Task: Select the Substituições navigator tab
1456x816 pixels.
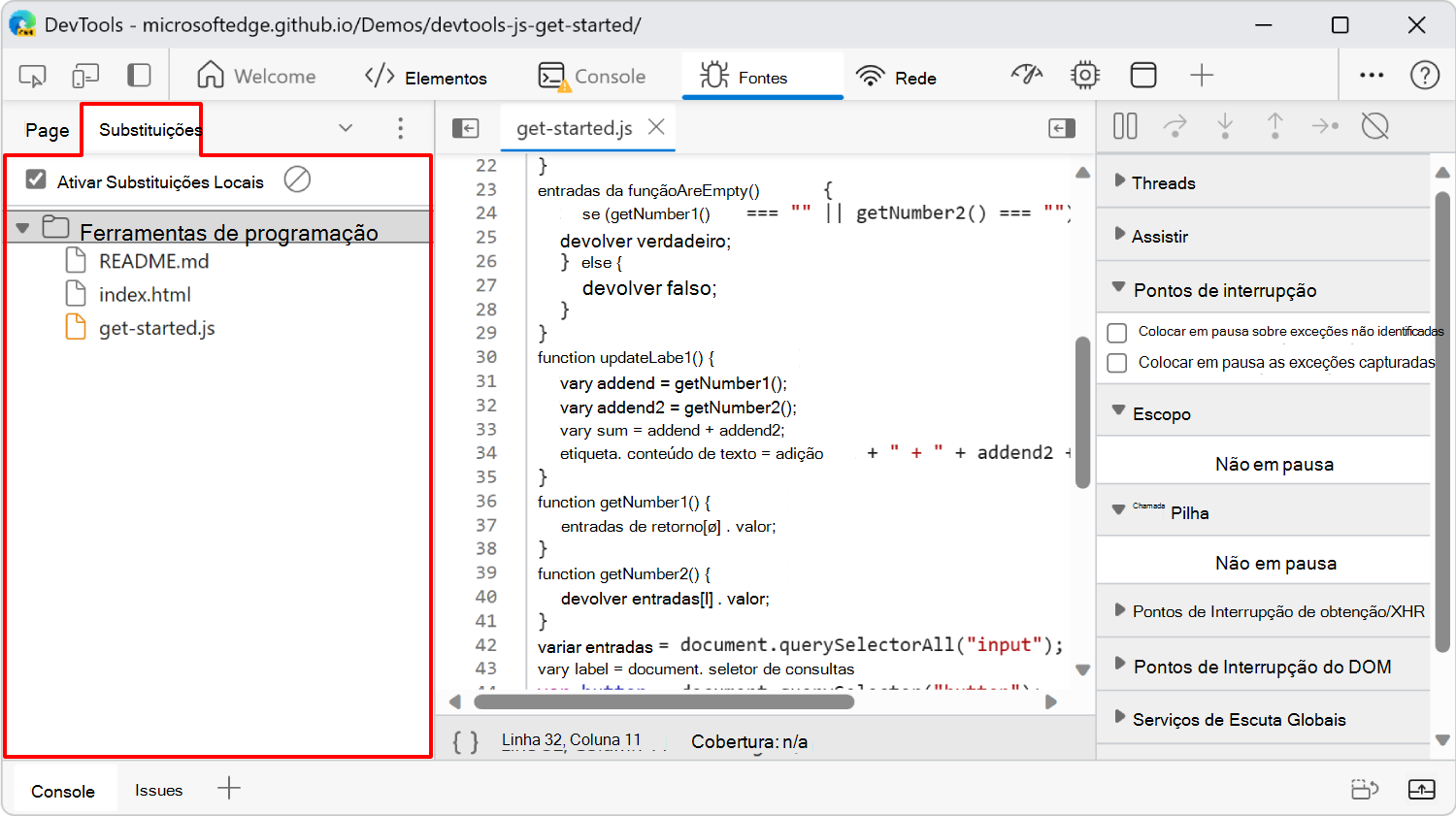Action: click(x=142, y=130)
